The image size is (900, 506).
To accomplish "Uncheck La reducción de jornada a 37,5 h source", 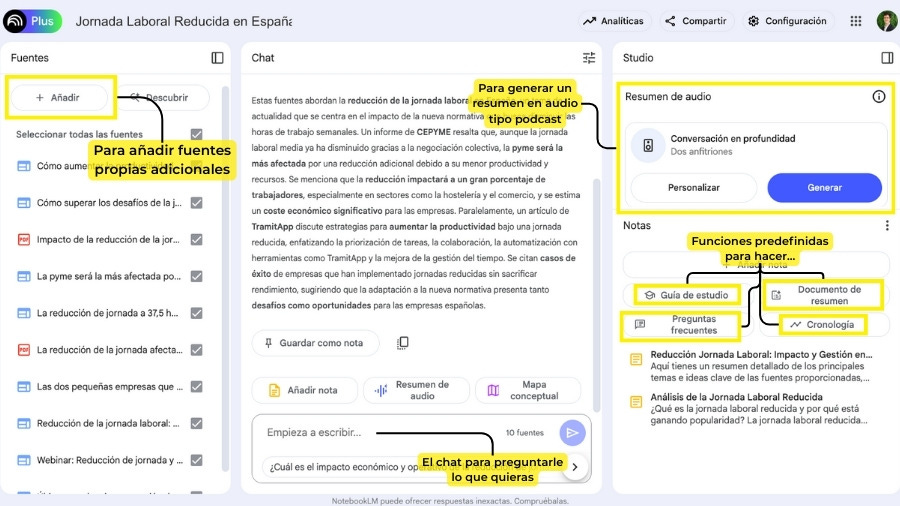I will (x=197, y=313).
